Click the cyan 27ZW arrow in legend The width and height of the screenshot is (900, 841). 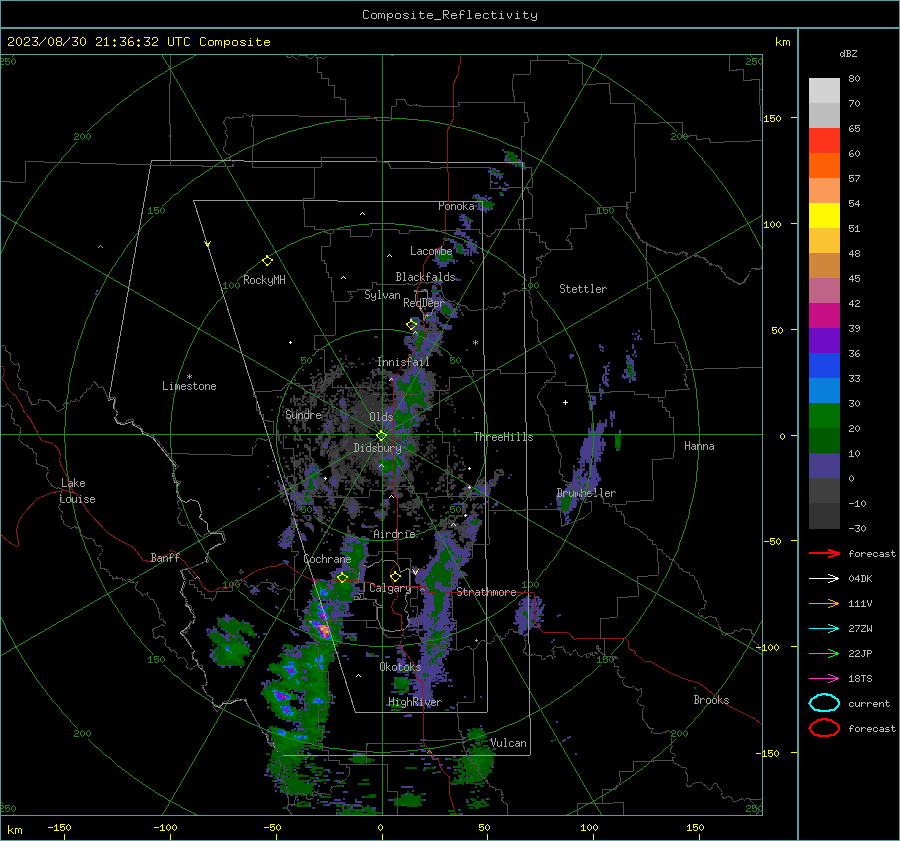pos(824,629)
